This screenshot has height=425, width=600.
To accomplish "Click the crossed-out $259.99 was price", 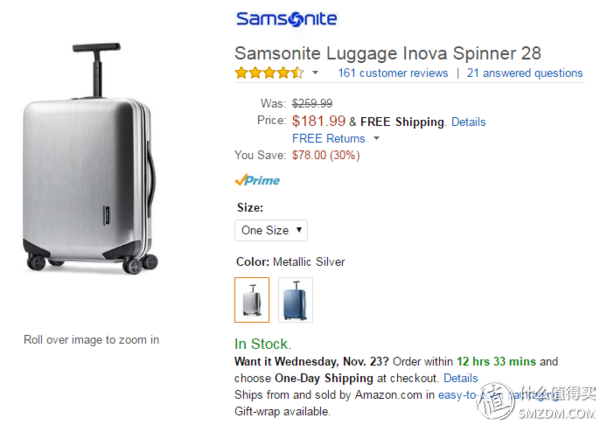I will tap(312, 103).
